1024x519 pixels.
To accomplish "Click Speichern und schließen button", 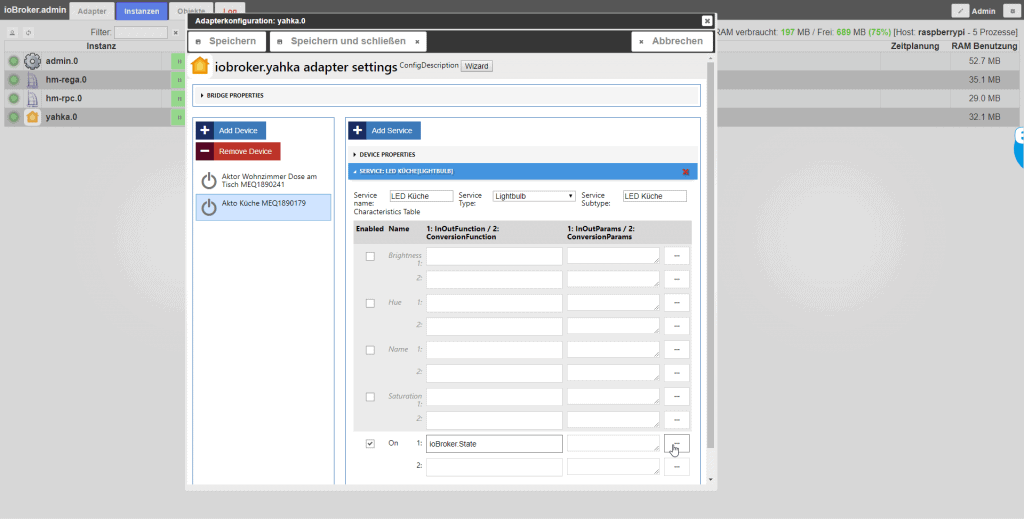I will tap(348, 41).
